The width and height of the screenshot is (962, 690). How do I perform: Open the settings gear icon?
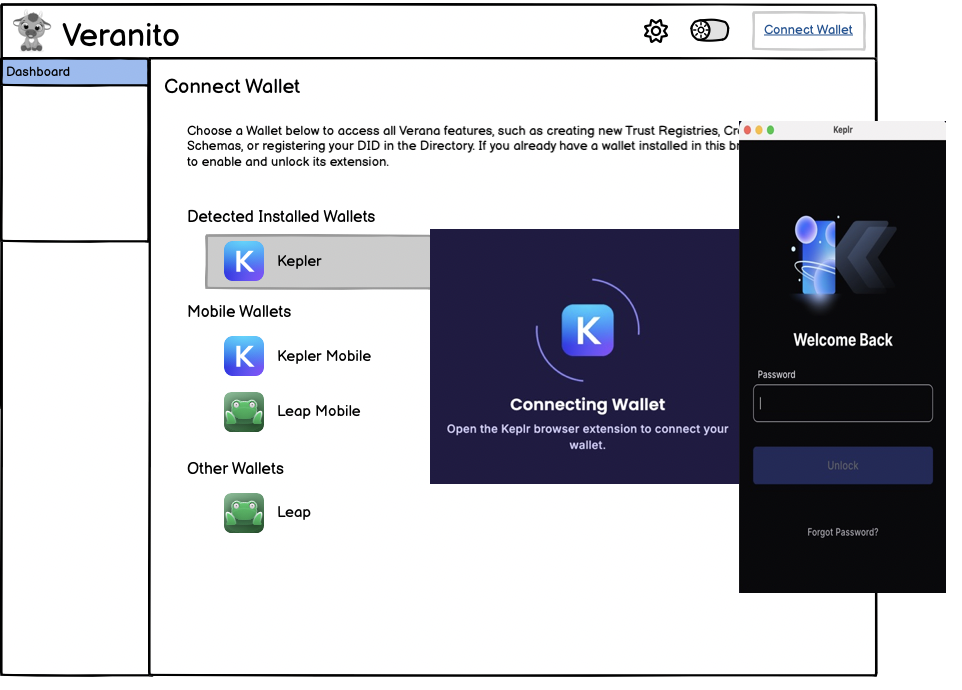pos(655,31)
